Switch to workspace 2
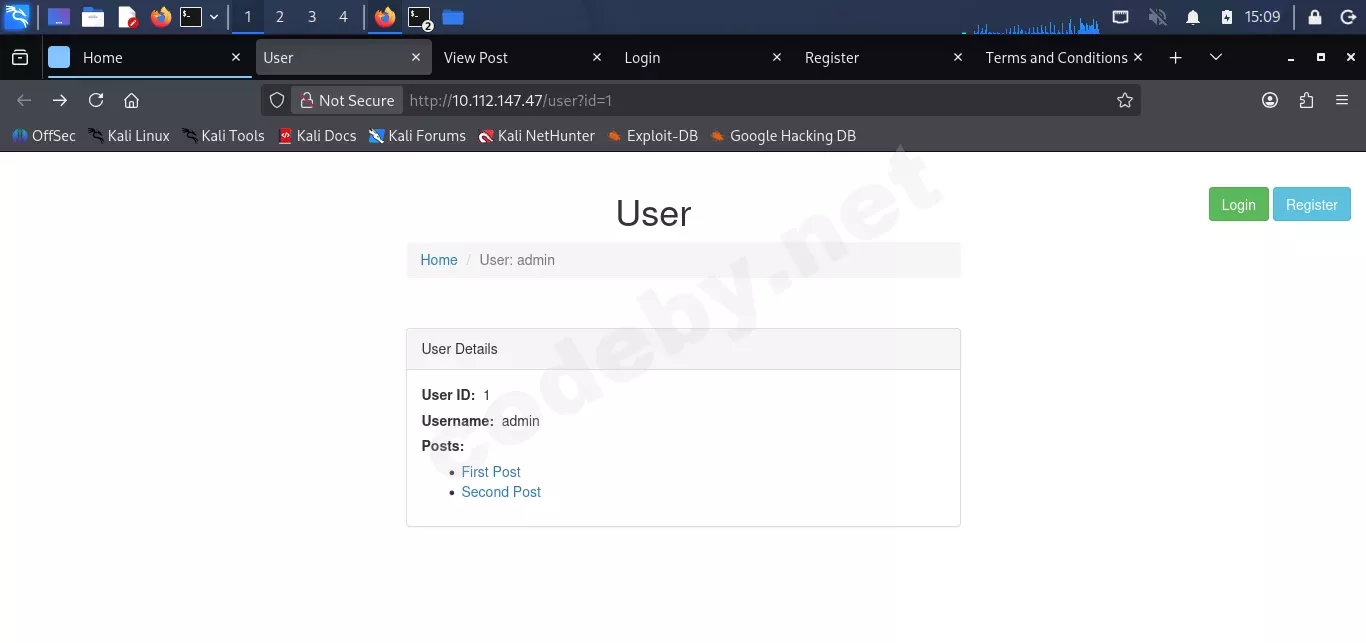 click(x=280, y=17)
